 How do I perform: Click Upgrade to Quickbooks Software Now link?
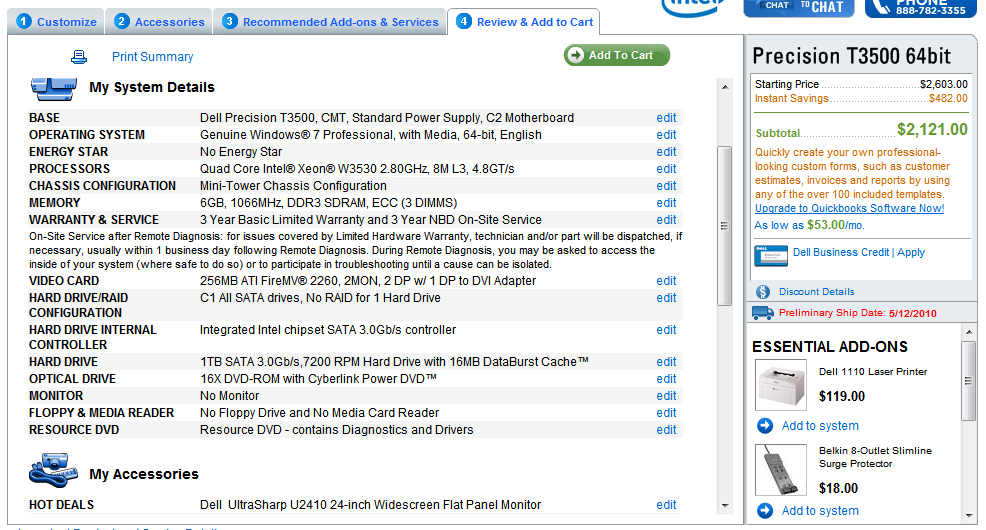pos(849,208)
